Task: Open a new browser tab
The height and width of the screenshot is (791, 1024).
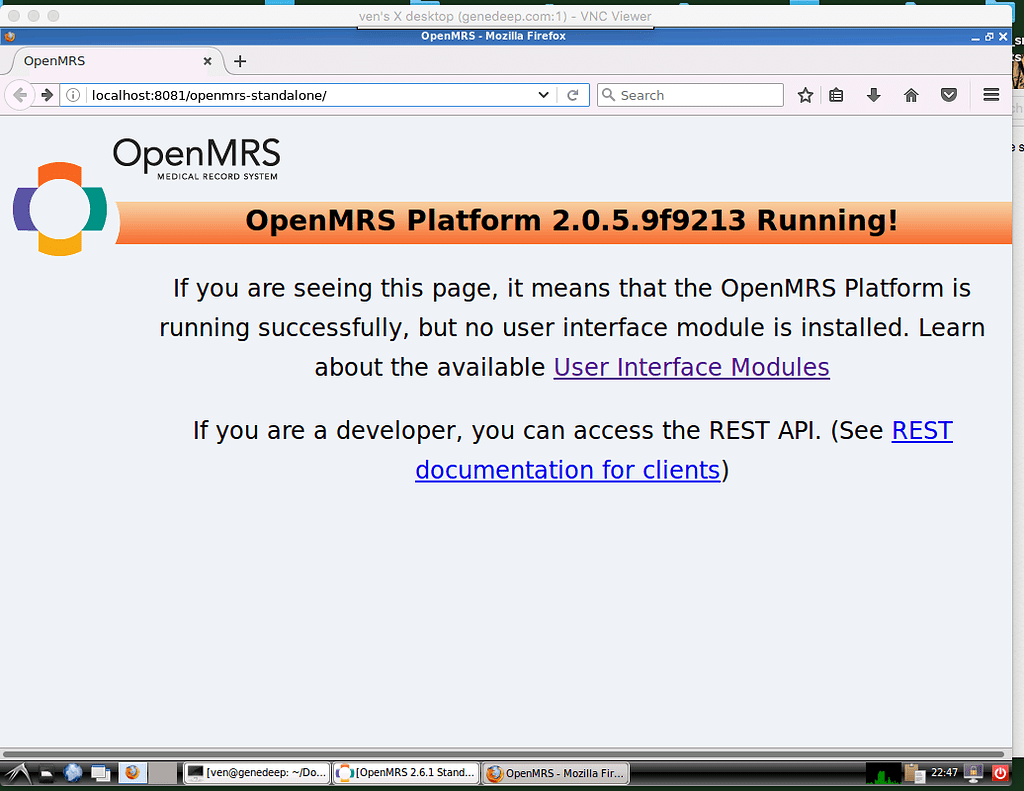Action: 239,61
